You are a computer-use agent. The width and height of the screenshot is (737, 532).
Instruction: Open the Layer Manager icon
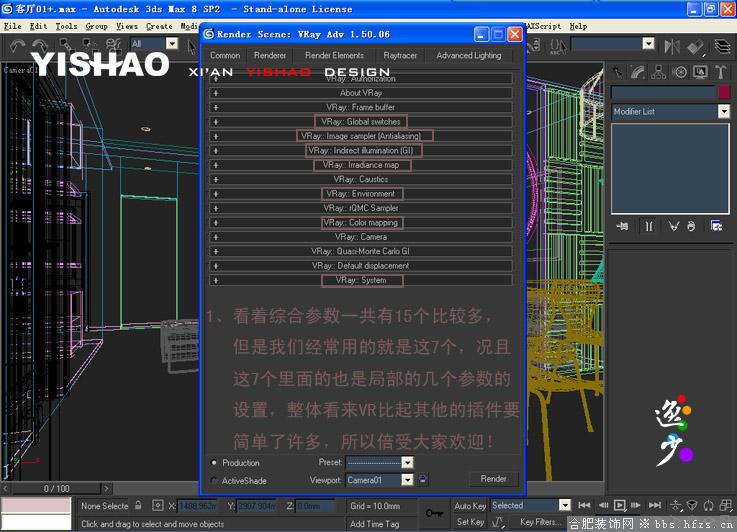click(723, 46)
